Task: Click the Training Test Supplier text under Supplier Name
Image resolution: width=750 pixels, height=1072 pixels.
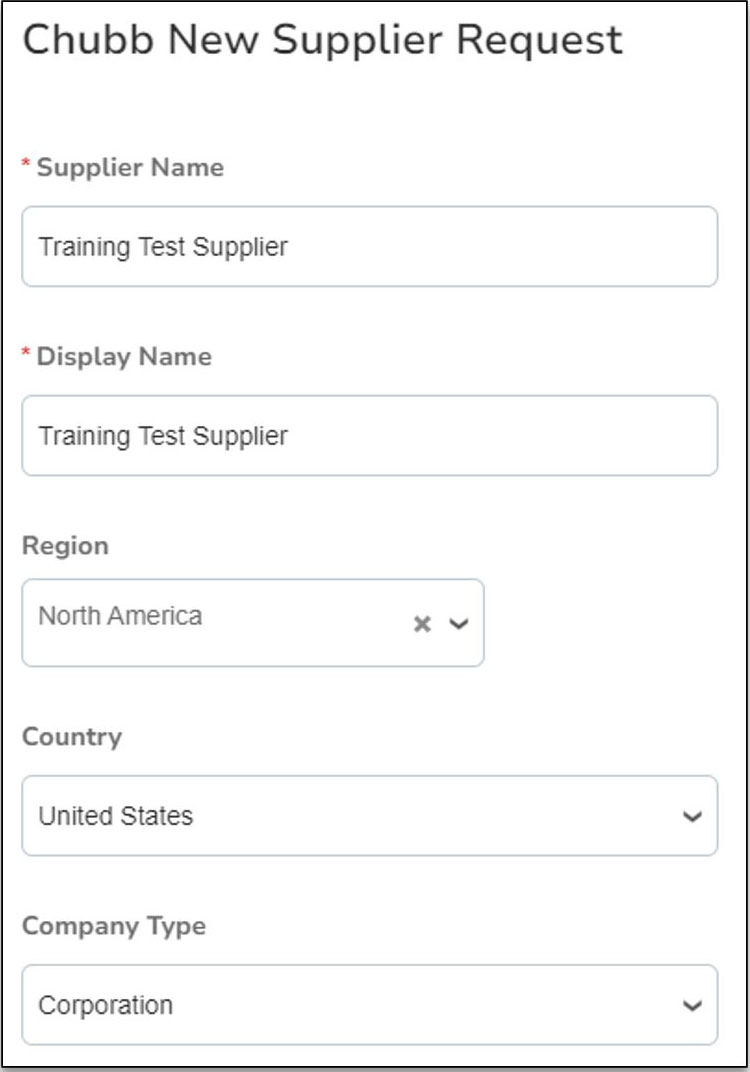Action: pyautogui.click(x=163, y=247)
